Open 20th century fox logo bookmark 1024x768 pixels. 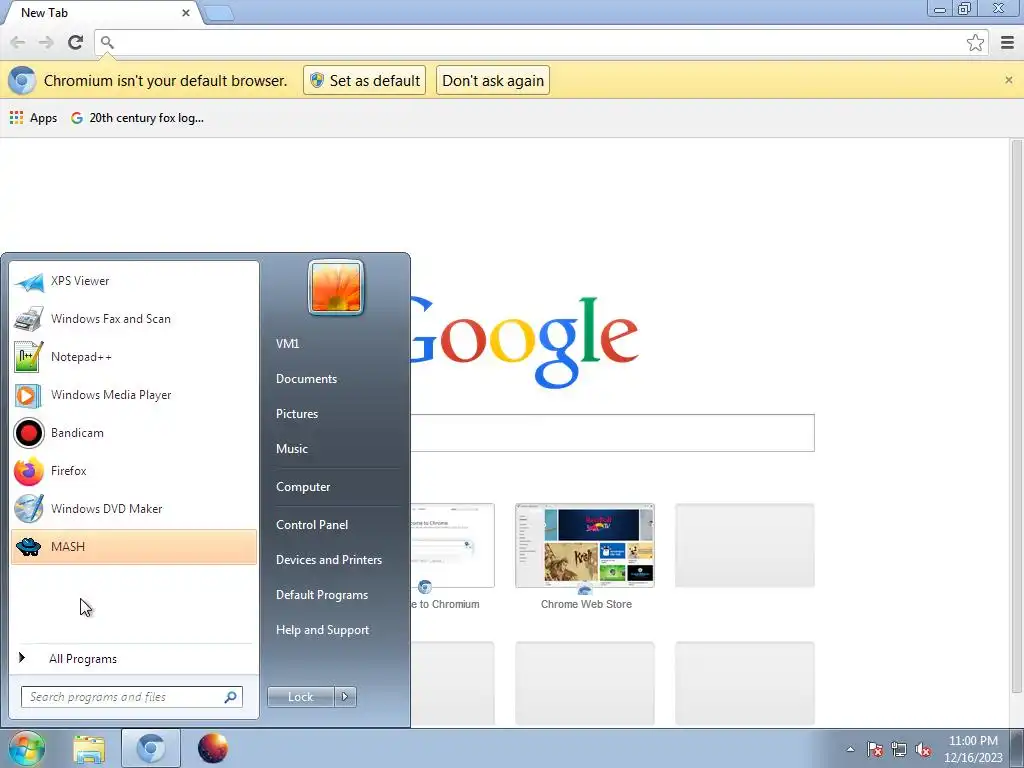tap(138, 118)
